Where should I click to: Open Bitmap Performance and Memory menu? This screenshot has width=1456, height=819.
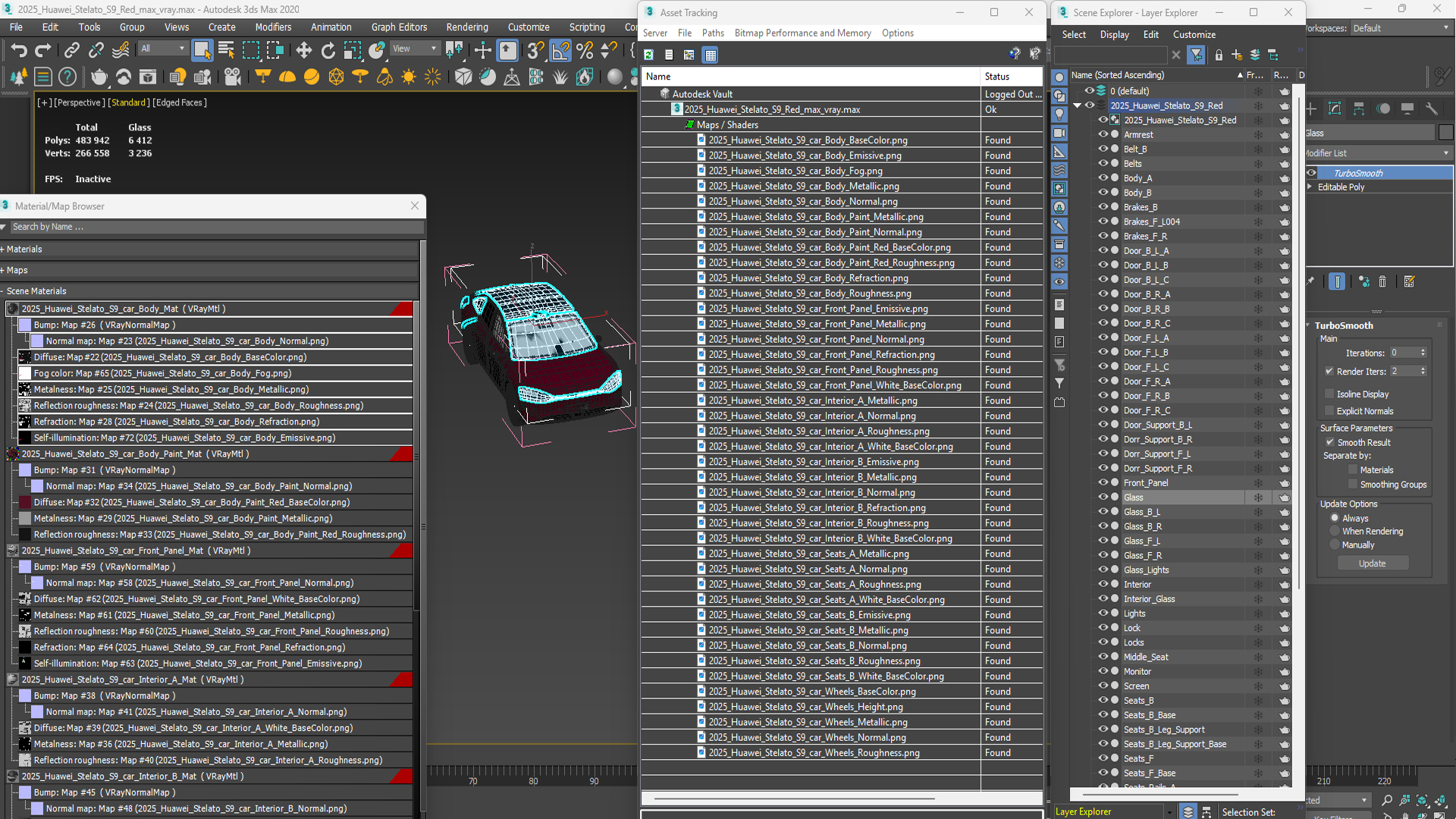[802, 33]
